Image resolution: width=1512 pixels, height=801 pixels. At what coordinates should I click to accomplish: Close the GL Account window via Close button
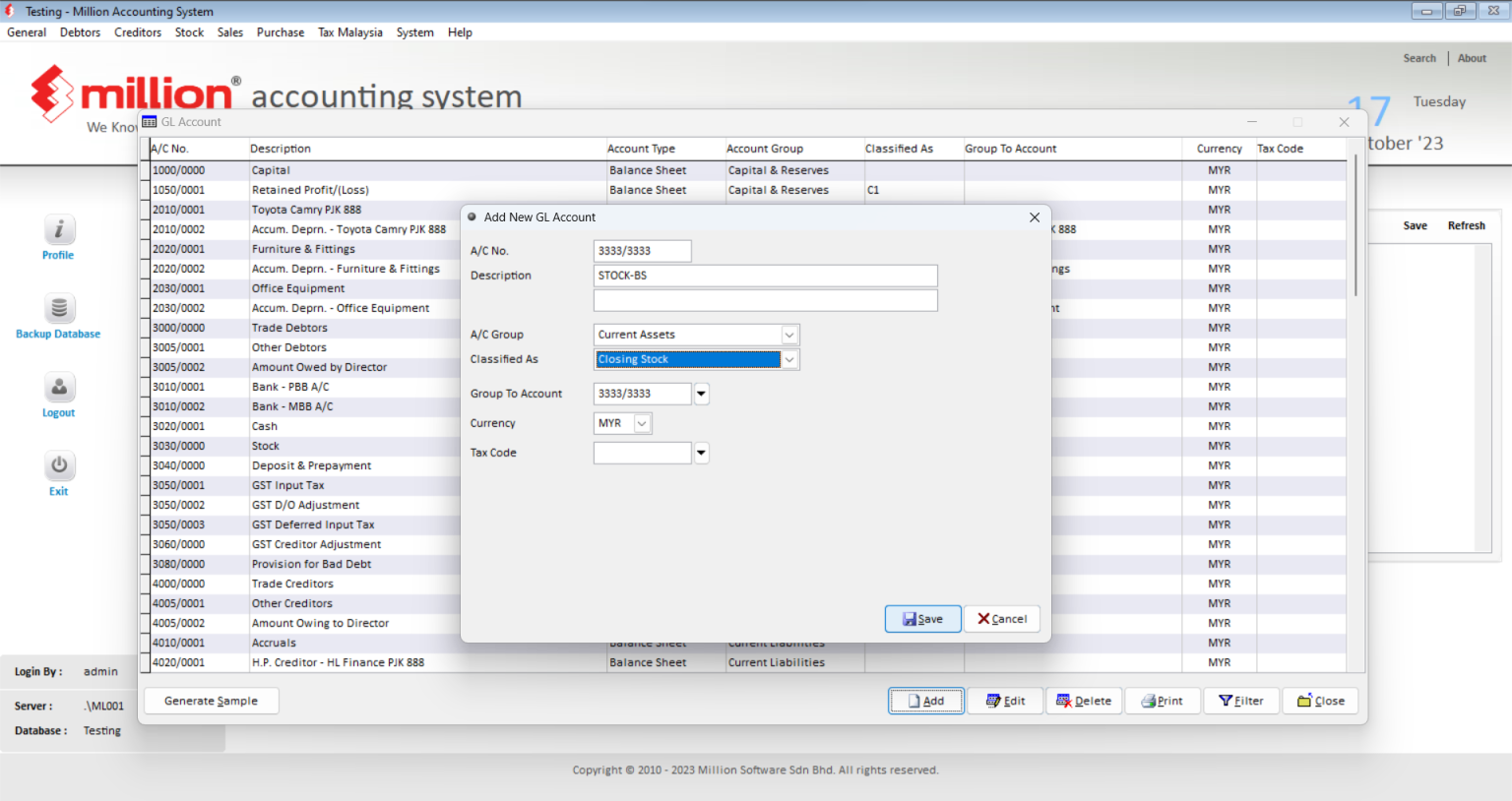(1320, 701)
